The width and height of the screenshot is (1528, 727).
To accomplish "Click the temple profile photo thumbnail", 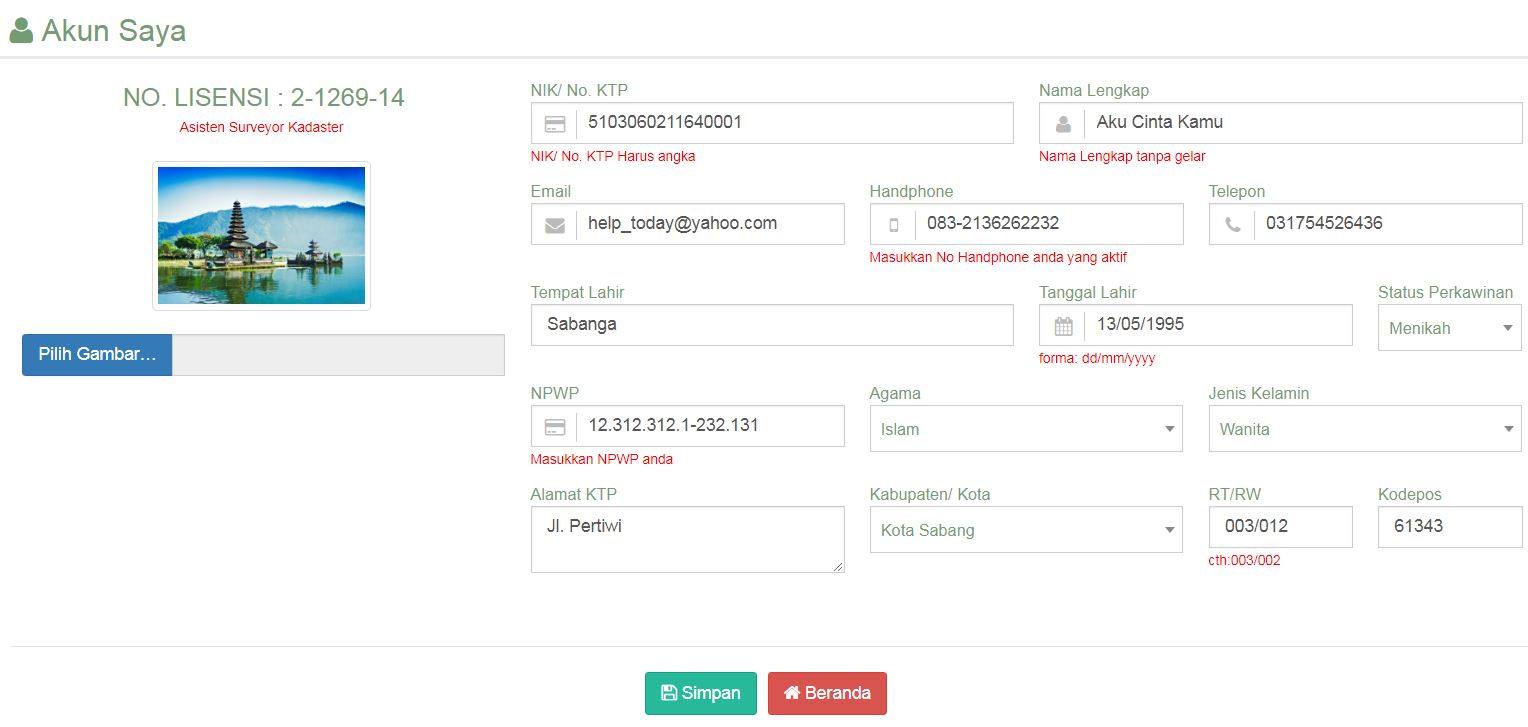I will (261, 236).
